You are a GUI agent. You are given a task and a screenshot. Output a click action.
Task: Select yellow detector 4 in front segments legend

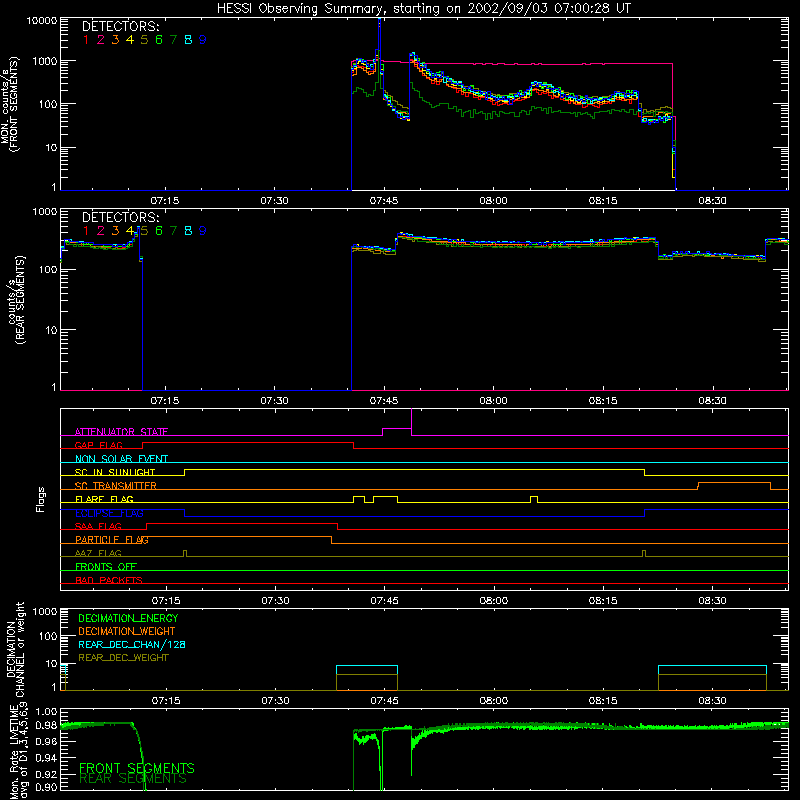click(130, 40)
